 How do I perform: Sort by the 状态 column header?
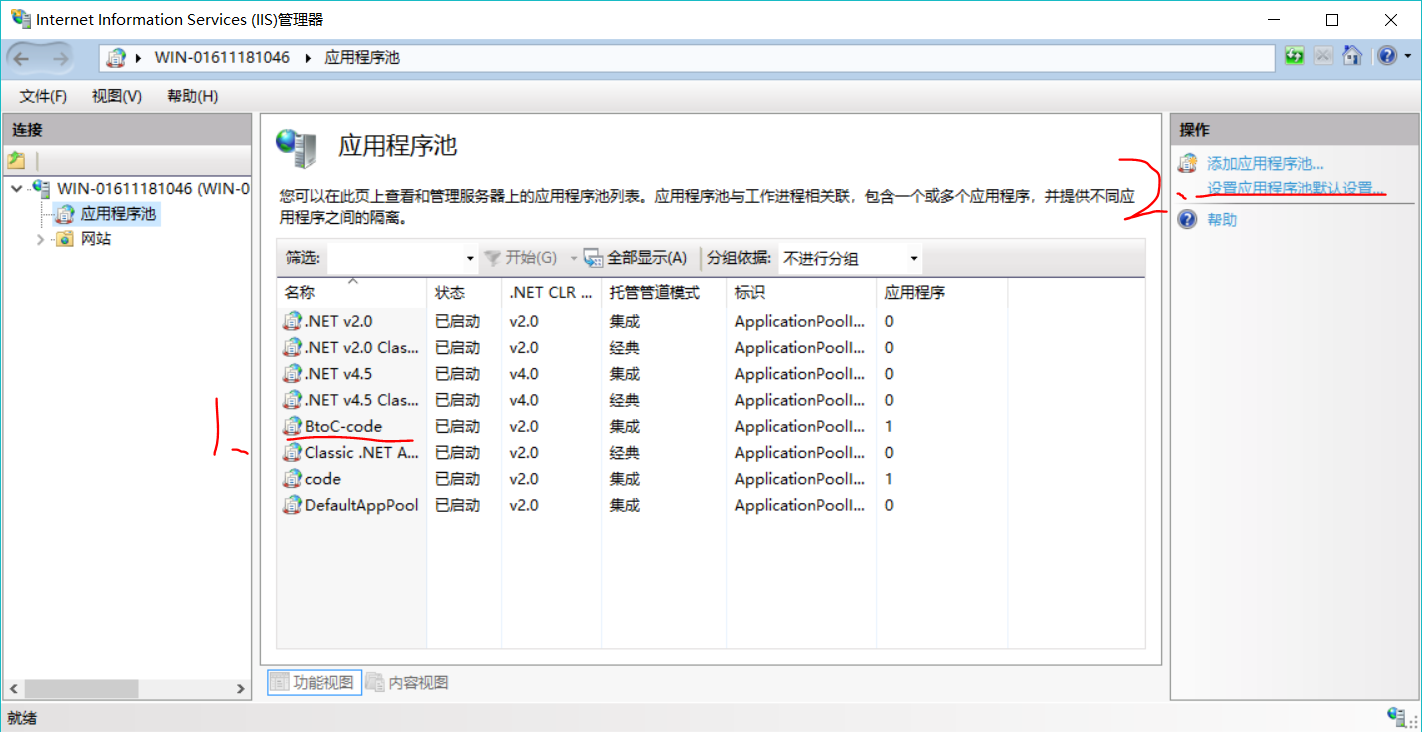click(x=464, y=293)
